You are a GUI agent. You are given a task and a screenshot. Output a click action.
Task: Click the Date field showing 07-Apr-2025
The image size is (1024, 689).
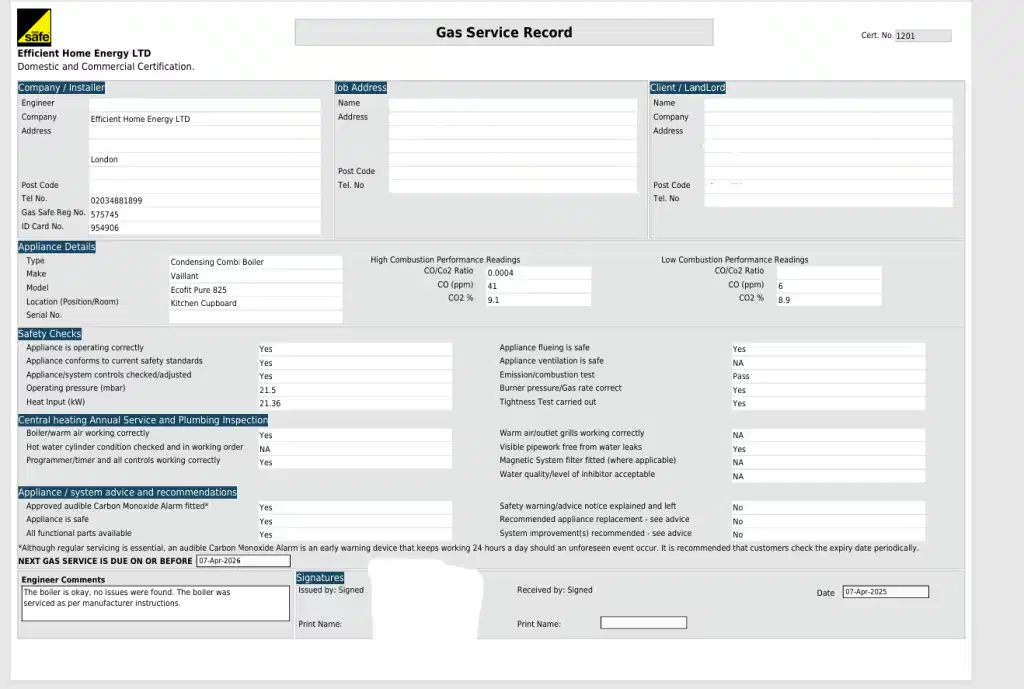click(x=885, y=591)
